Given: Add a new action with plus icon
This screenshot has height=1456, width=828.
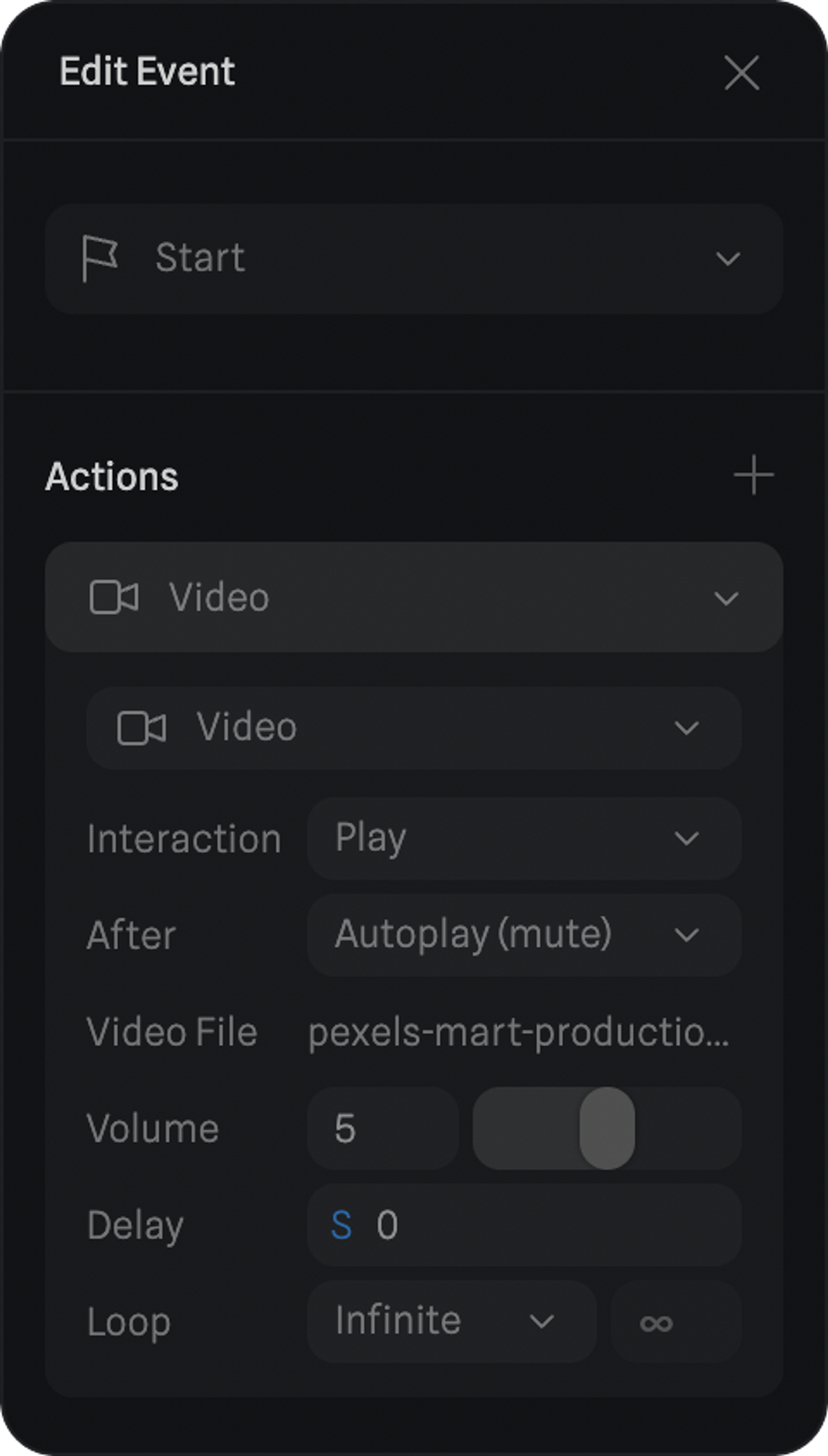Looking at the screenshot, I should click(753, 475).
